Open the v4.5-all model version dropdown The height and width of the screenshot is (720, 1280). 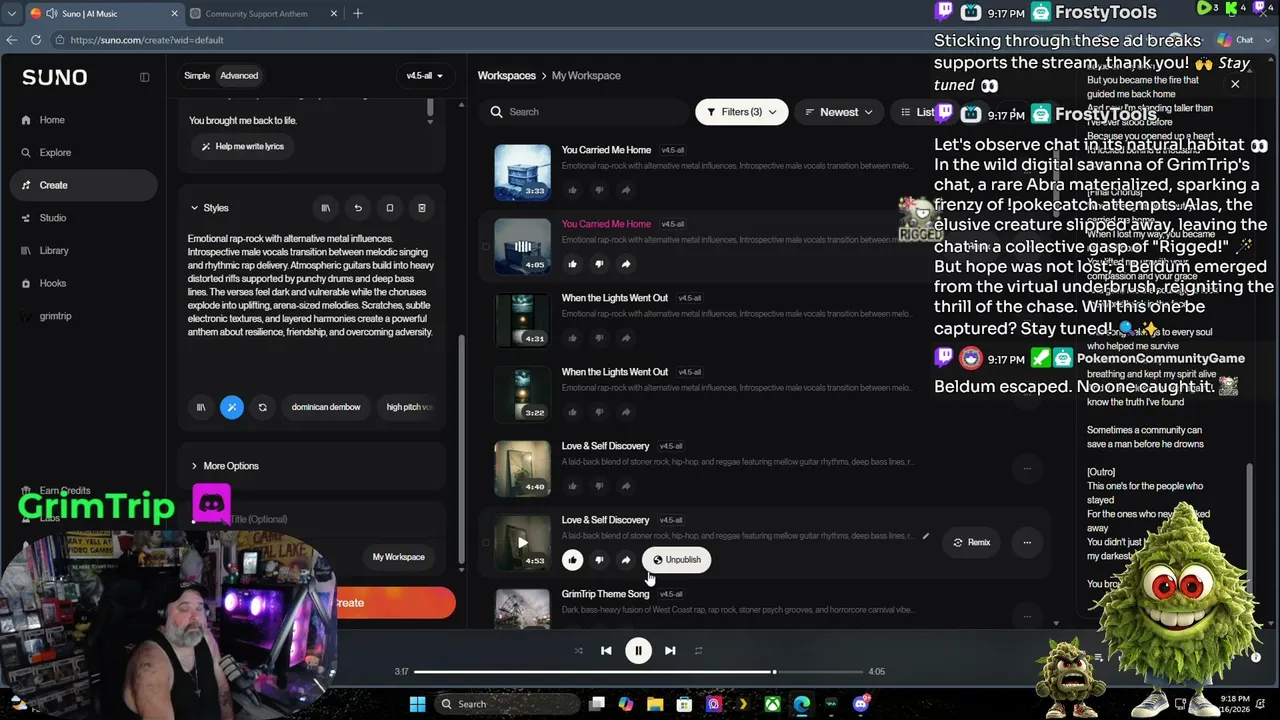tap(424, 76)
